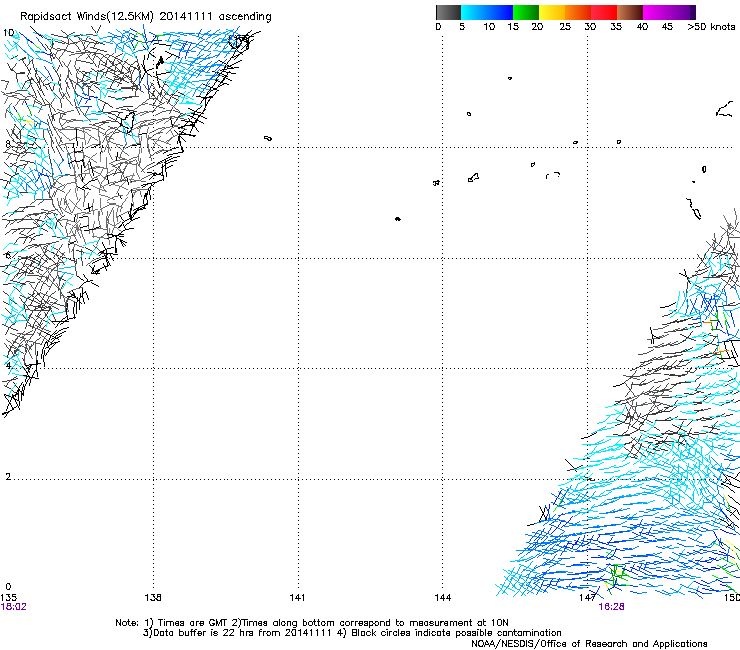Viewport: 740px width, 650px height.
Task: Click the note 'Data buffer is 22 hrs'
Action: (204, 633)
